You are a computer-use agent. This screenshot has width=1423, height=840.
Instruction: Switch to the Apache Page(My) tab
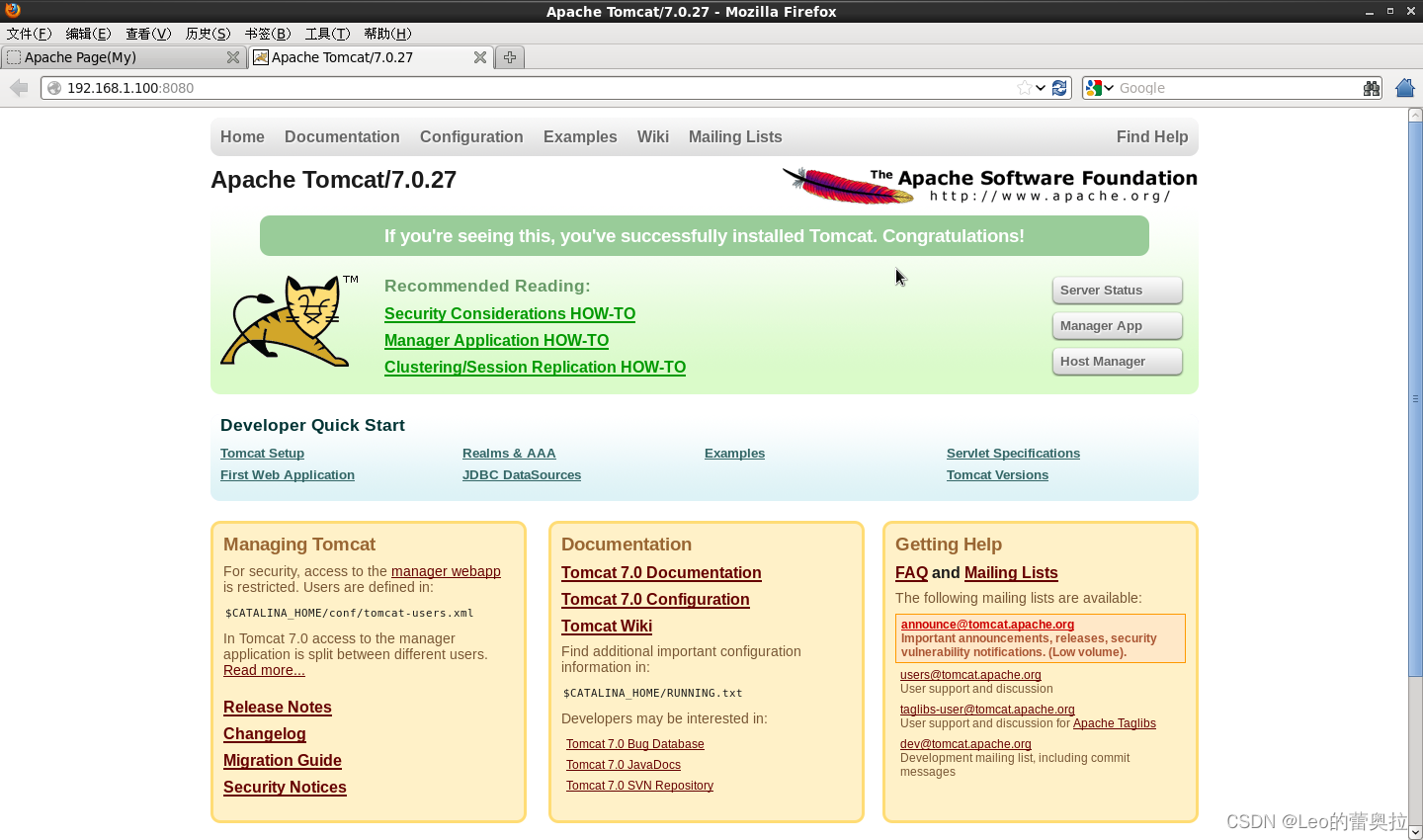pos(124,57)
